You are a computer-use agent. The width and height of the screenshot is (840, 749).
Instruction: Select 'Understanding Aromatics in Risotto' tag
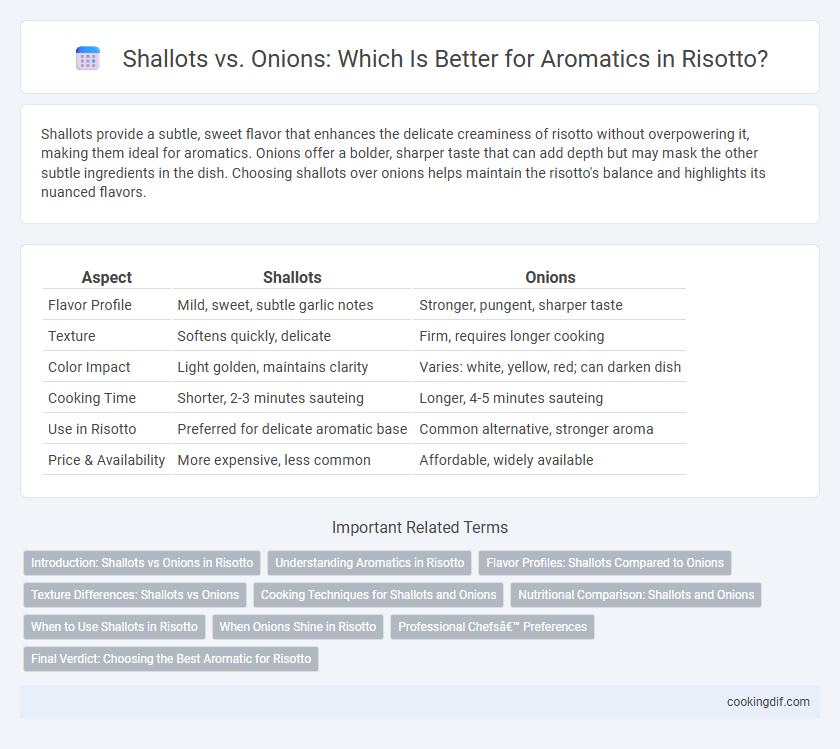click(x=370, y=563)
